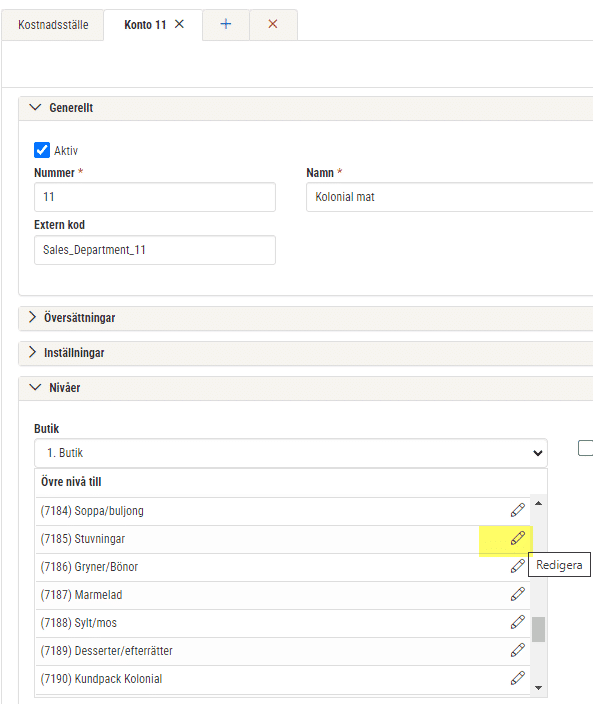Image resolution: width=593 pixels, height=704 pixels.
Task: Click the Extern kod input field
Action: coord(155,250)
